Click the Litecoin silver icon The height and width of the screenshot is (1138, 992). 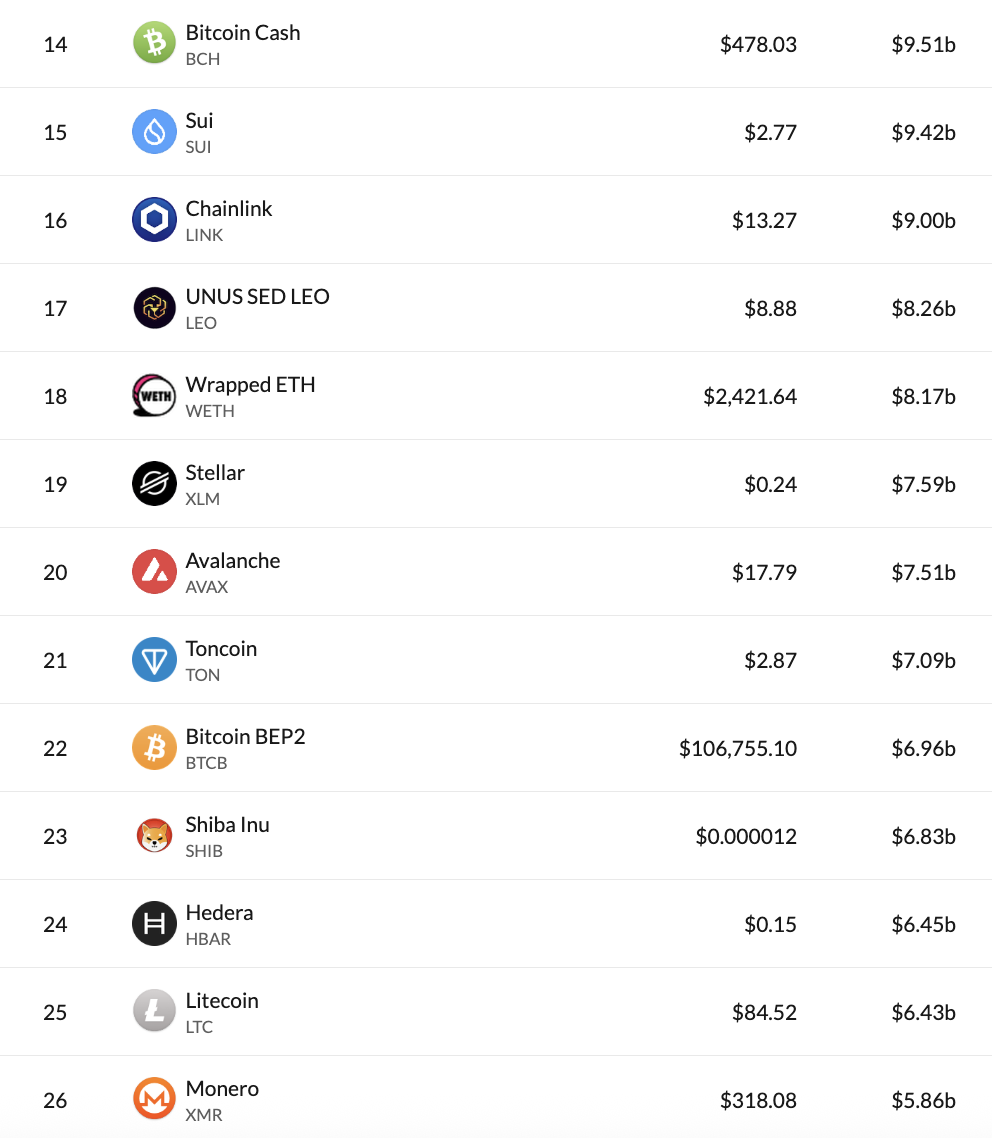154,1012
